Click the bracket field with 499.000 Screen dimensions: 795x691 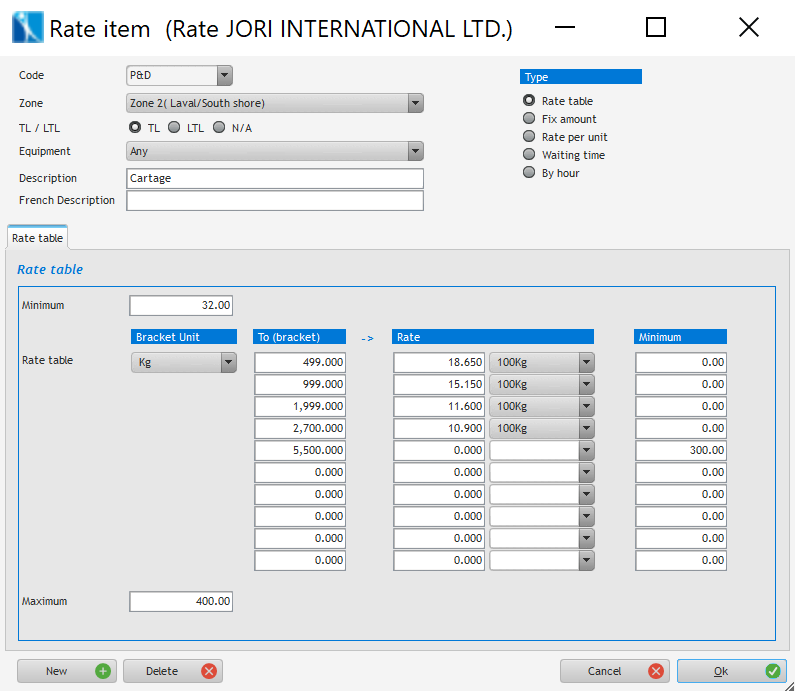click(x=300, y=362)
